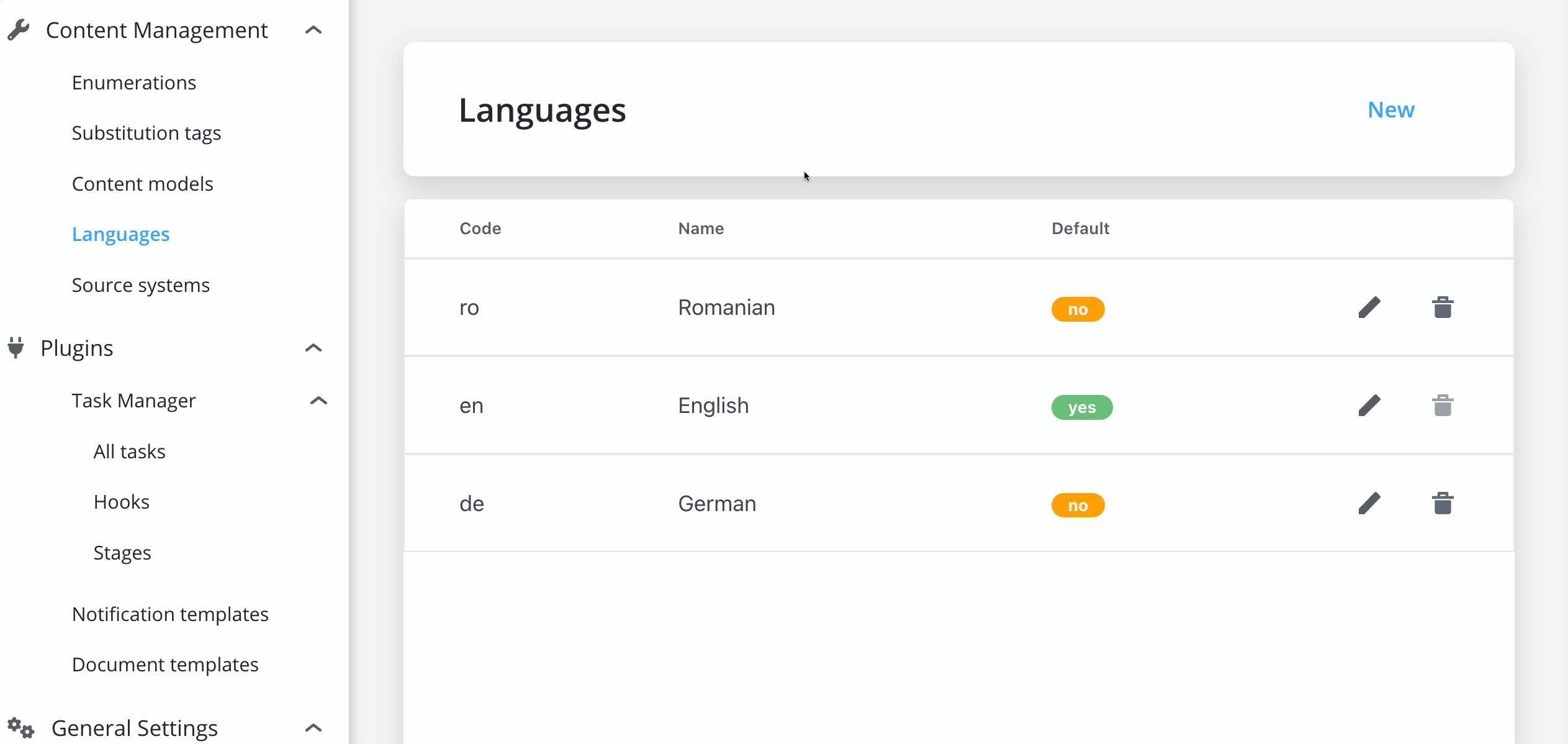The height and width of the screenshot is (744, 1568).
Task: Open All tasks under Task Manager
Action: pyautogui.click(x=130, y=451)
